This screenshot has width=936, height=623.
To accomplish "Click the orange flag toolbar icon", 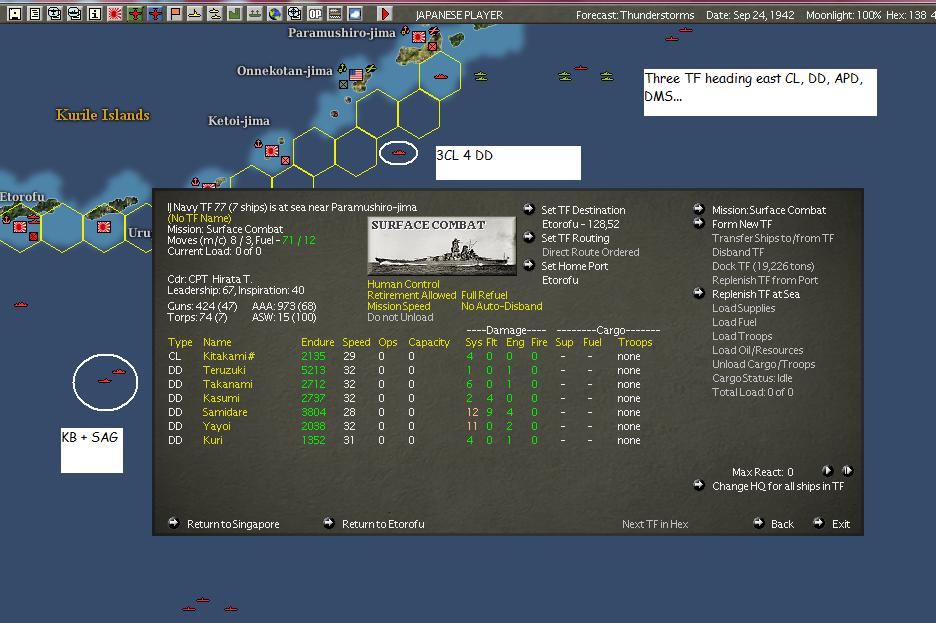I will point(175,13).
